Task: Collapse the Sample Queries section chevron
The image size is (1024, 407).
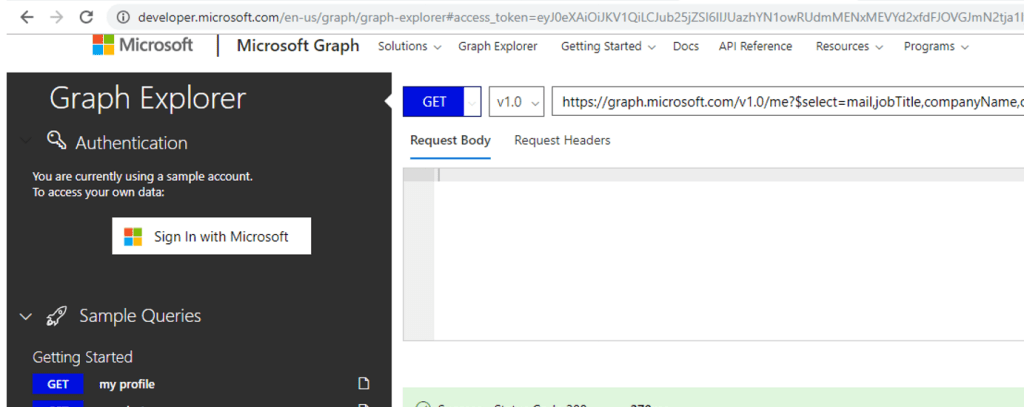Action: click(x=26, y=317)
